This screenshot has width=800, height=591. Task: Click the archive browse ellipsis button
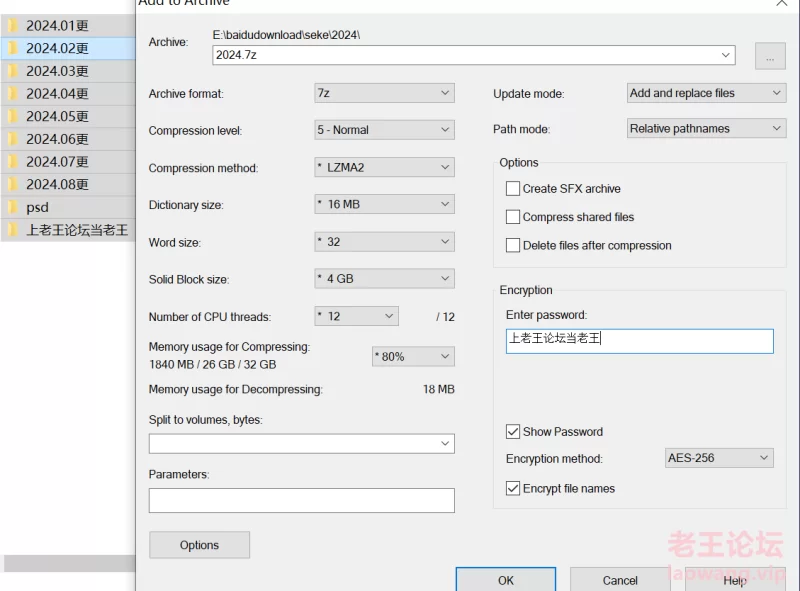[770, 56]
